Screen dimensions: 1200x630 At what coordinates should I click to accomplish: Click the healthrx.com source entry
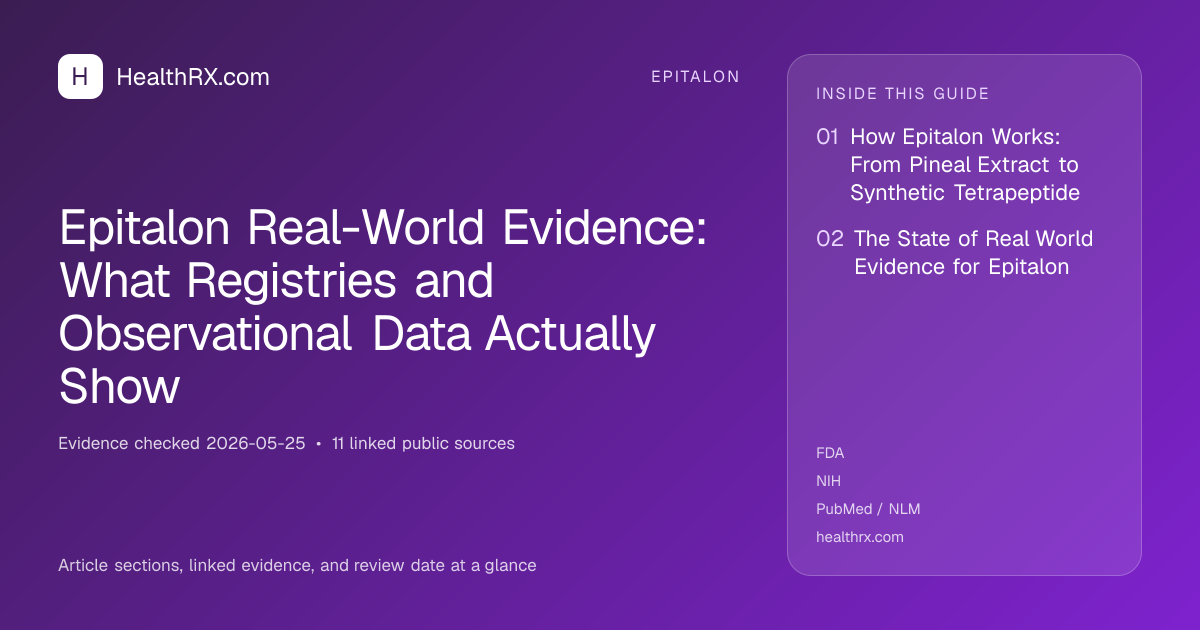860,537
